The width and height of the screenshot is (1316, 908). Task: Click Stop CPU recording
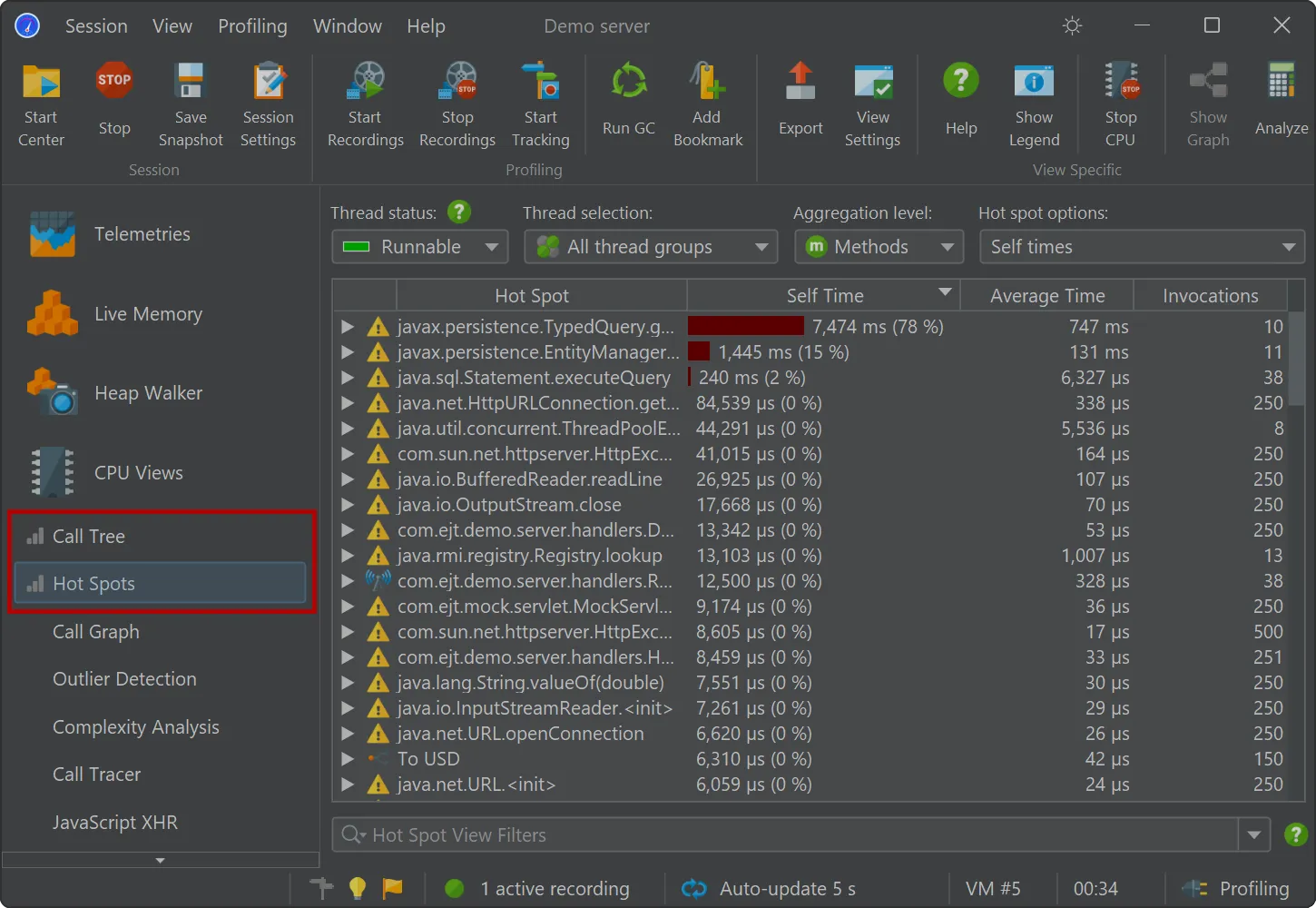pyautogui.click(x=1121, y=104)
